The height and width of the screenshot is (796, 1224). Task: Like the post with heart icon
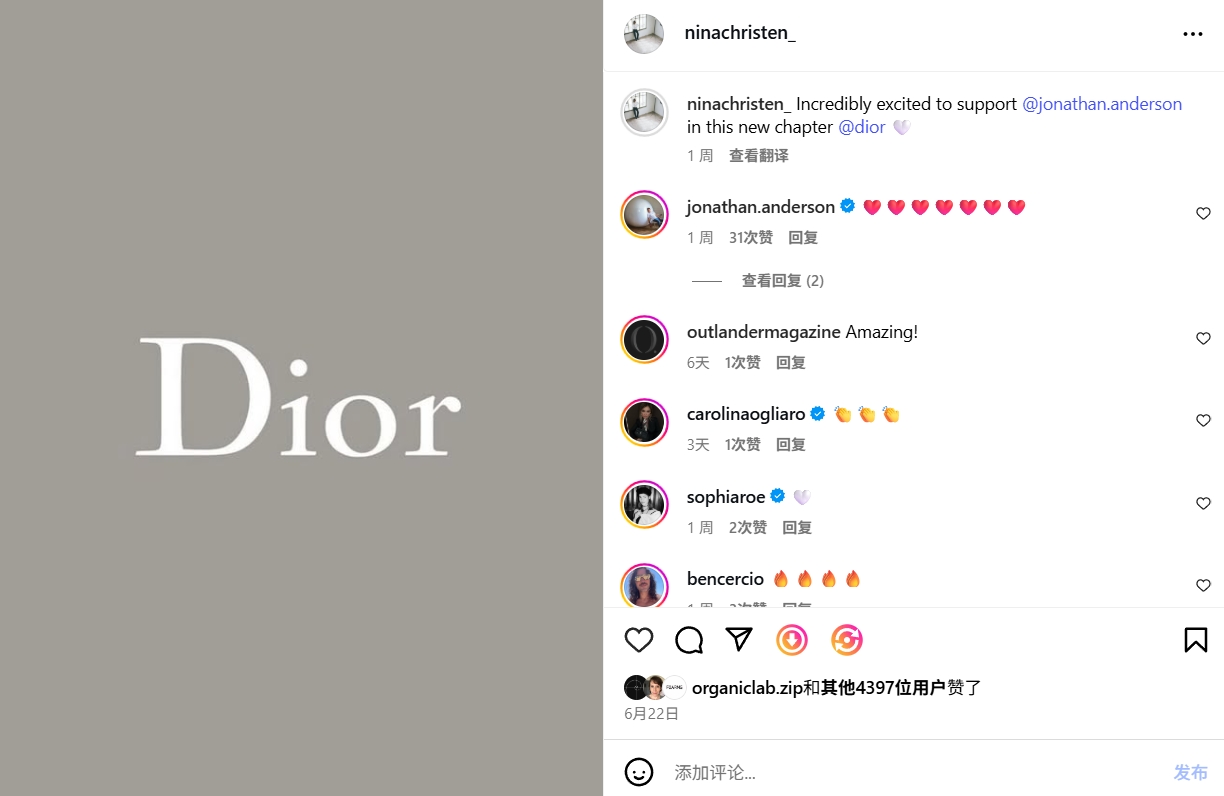tap(639, 640)
